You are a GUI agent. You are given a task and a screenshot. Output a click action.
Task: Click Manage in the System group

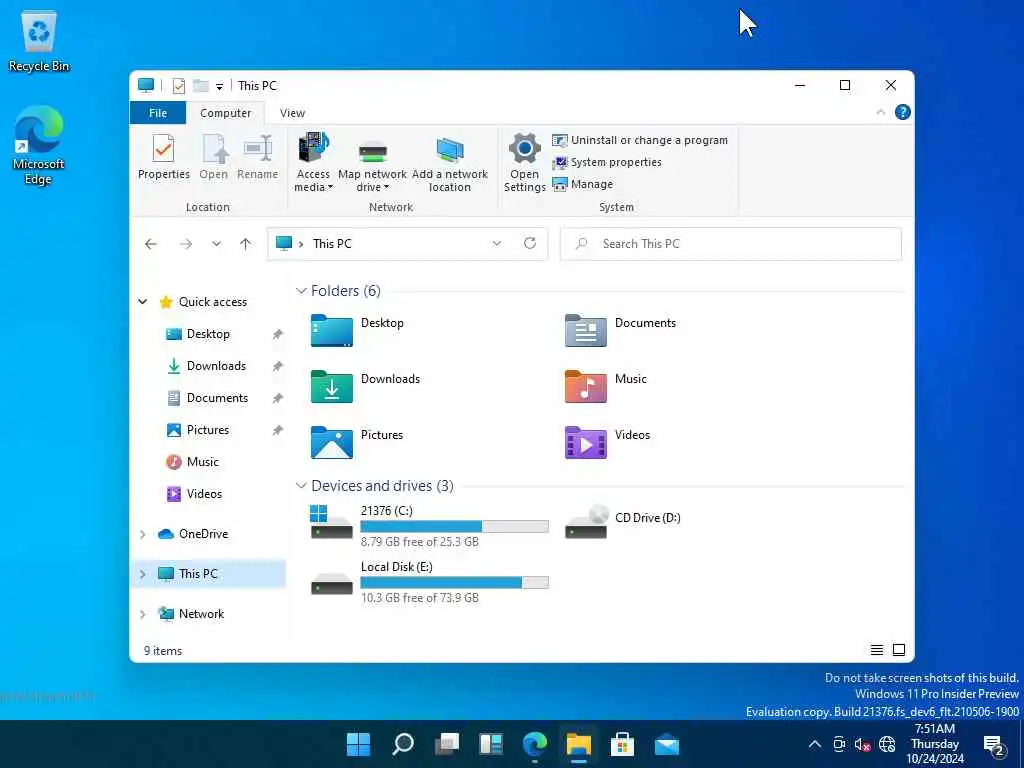coord(583,184)
